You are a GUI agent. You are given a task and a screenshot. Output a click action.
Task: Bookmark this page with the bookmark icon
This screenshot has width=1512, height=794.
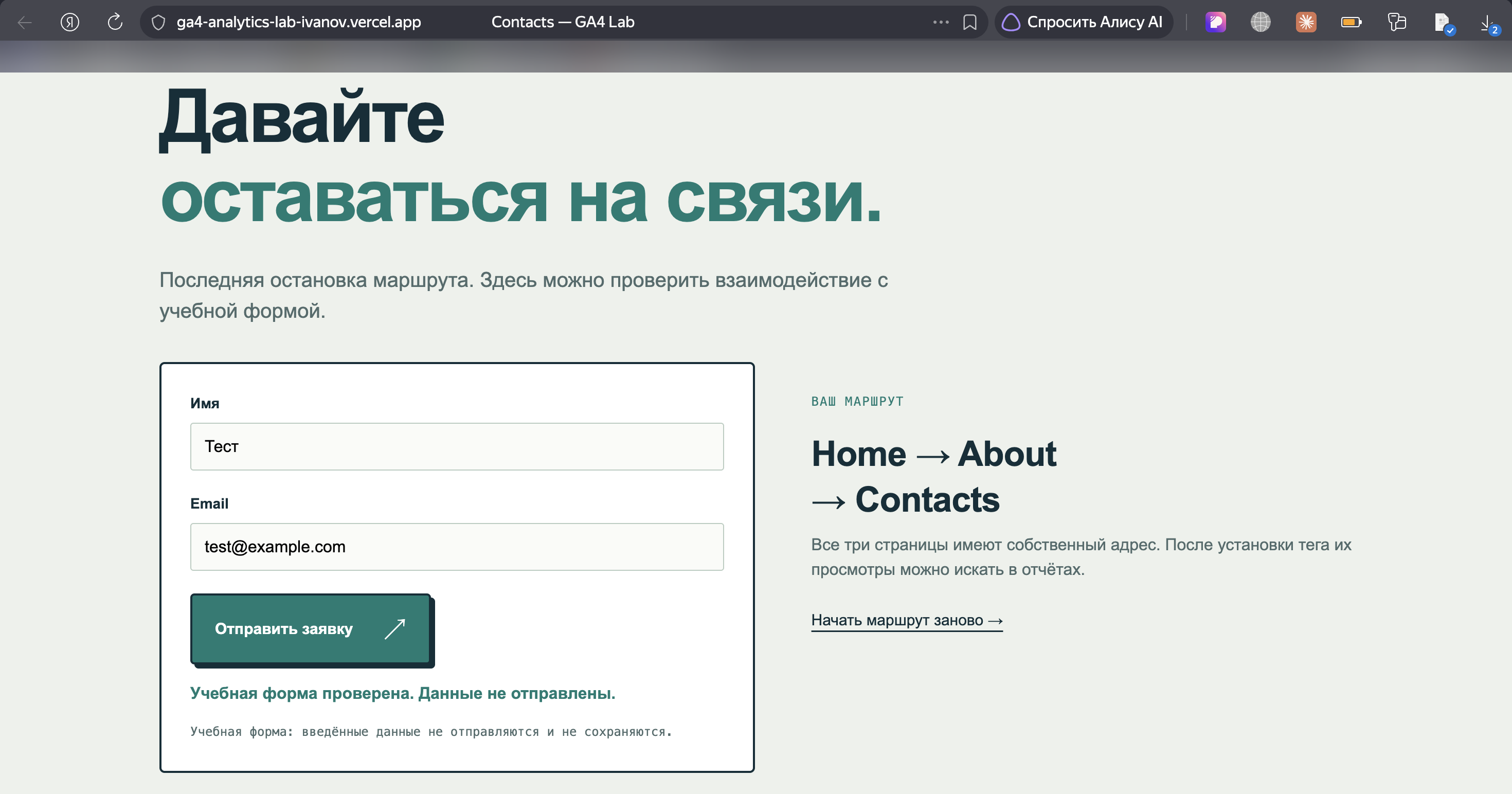pyautogui.click(x=969, y=22)
